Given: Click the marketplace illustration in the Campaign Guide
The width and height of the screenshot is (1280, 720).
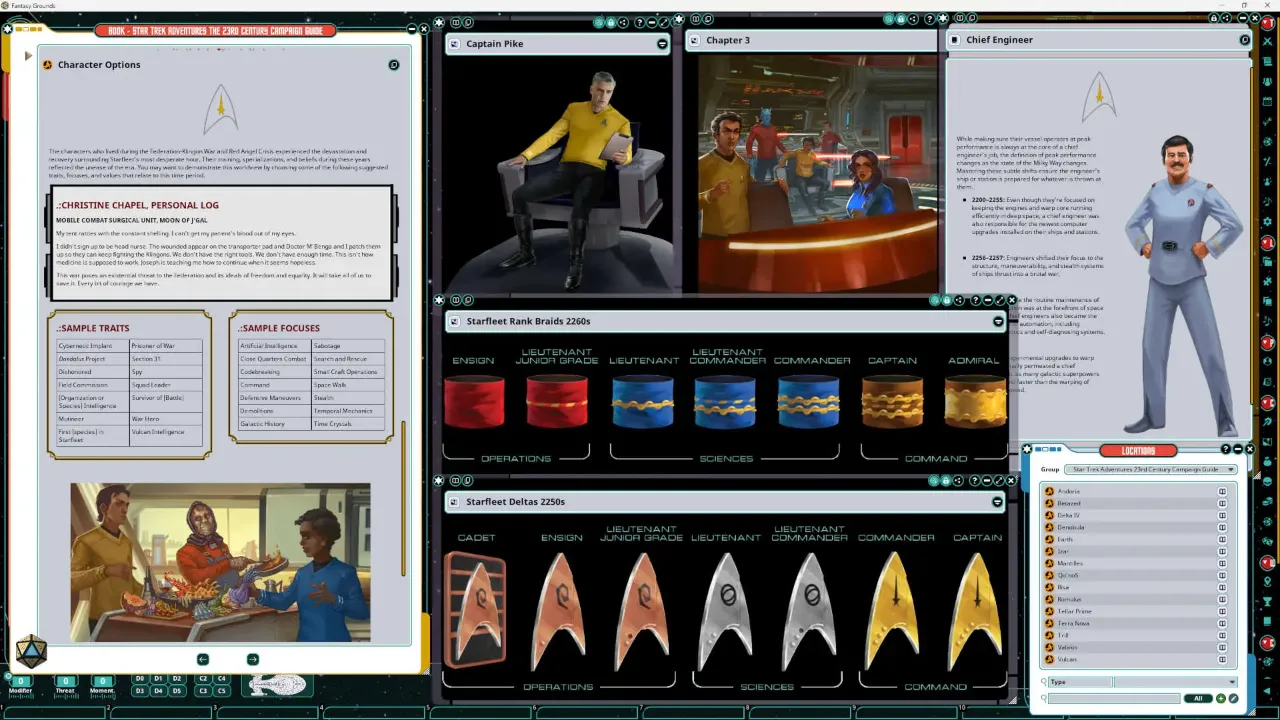Looking at the screenshot, I should [x=221, y=562].
